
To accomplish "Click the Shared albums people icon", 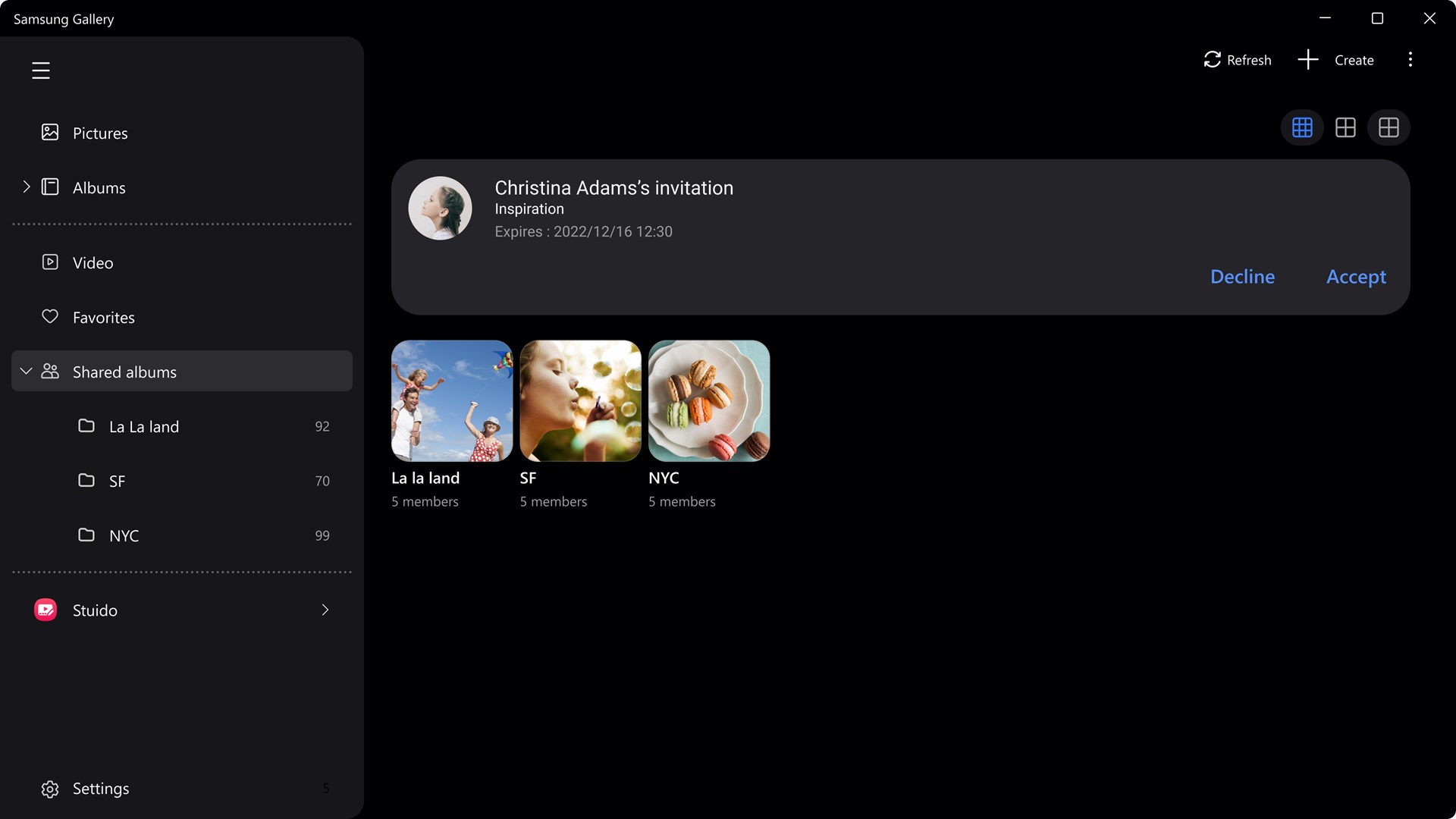I will point(50,371).
